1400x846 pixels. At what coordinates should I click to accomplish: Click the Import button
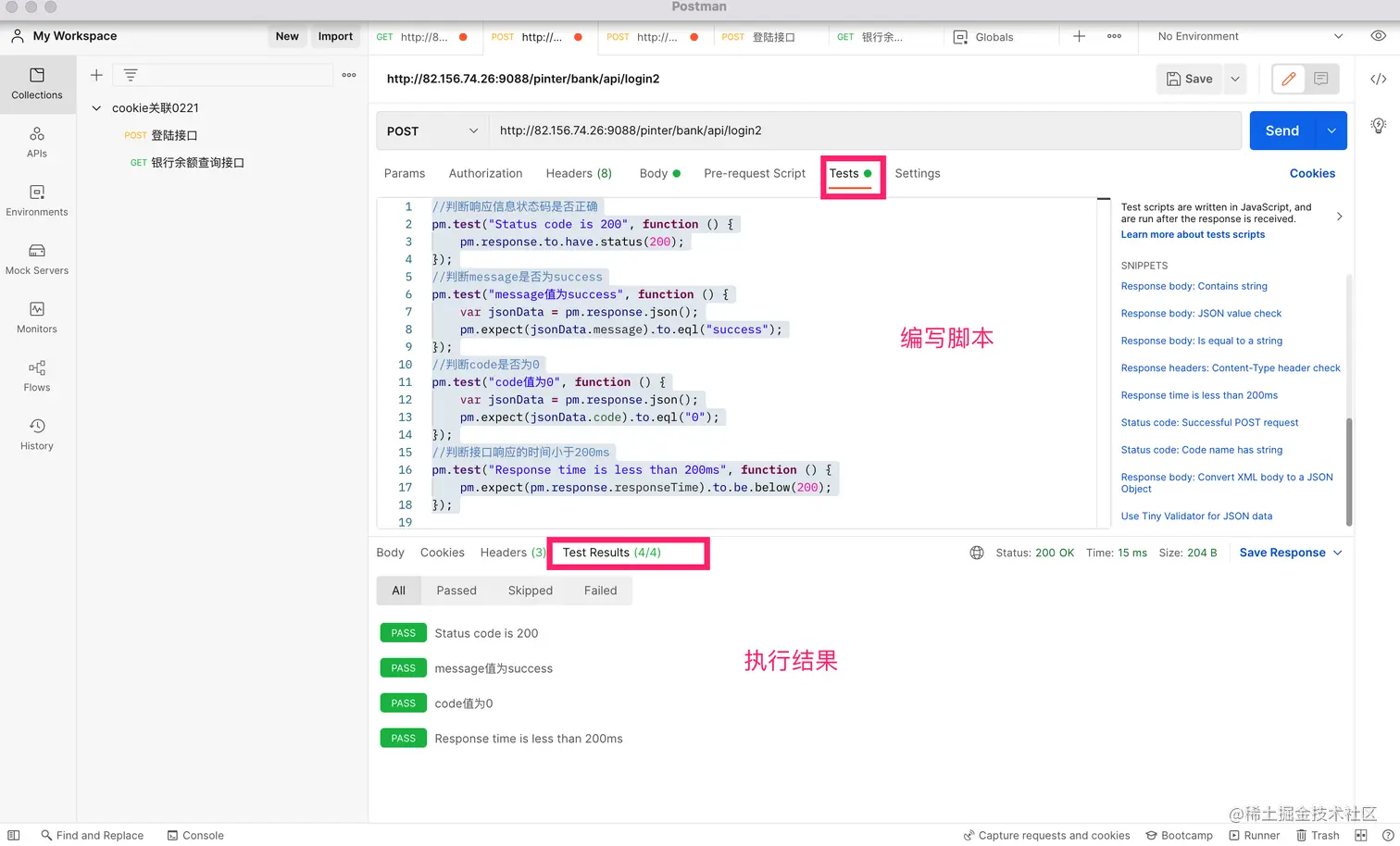[335, 36]
